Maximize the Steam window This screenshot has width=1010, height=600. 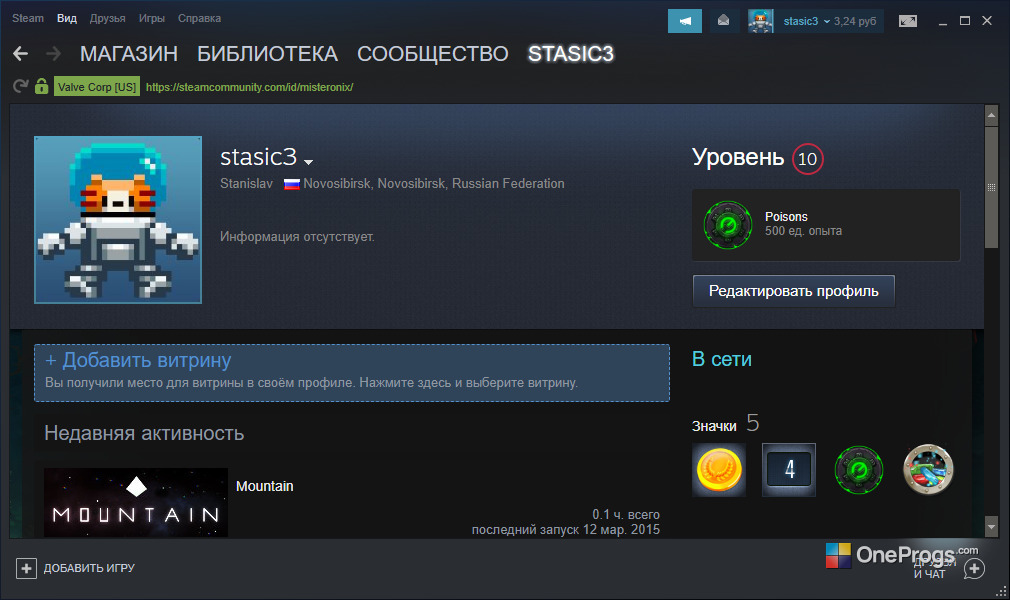965,21
